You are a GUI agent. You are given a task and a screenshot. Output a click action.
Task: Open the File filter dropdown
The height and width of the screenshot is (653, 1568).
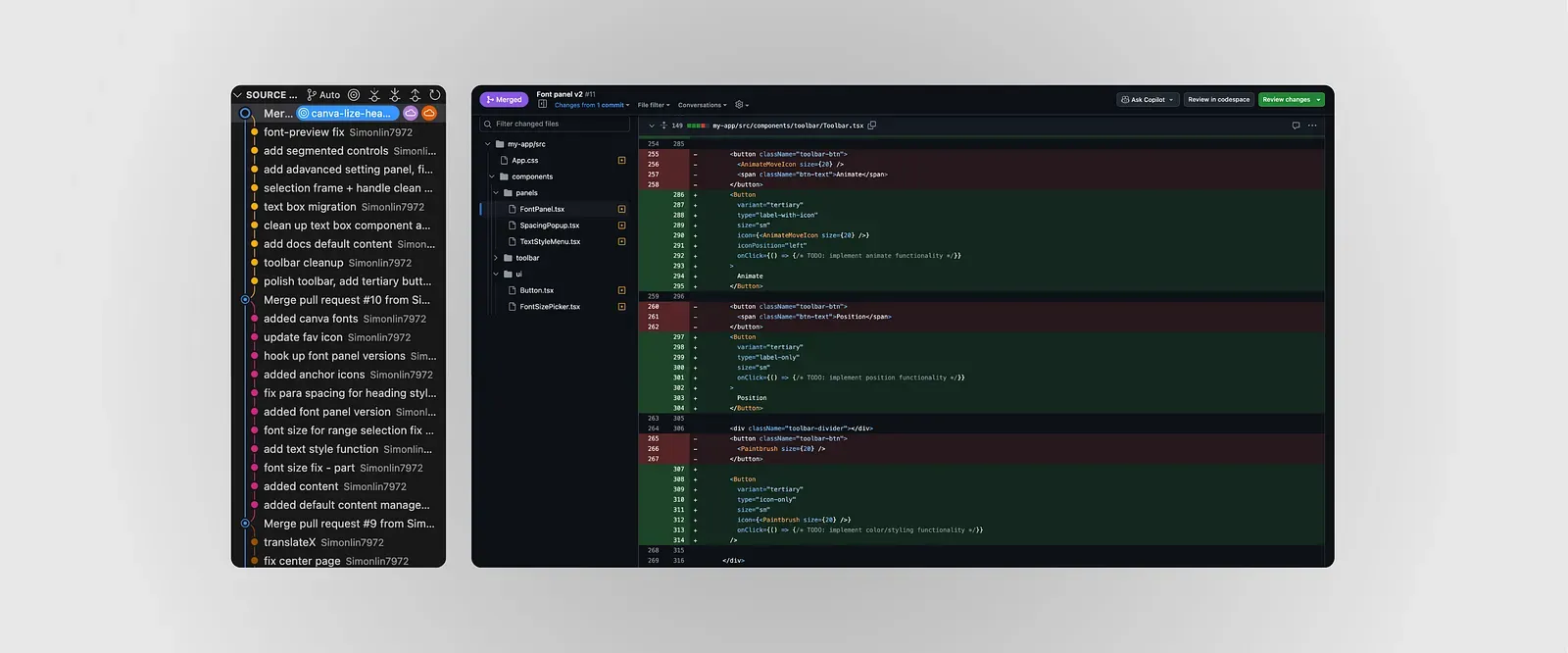click(x=654, y=105)
